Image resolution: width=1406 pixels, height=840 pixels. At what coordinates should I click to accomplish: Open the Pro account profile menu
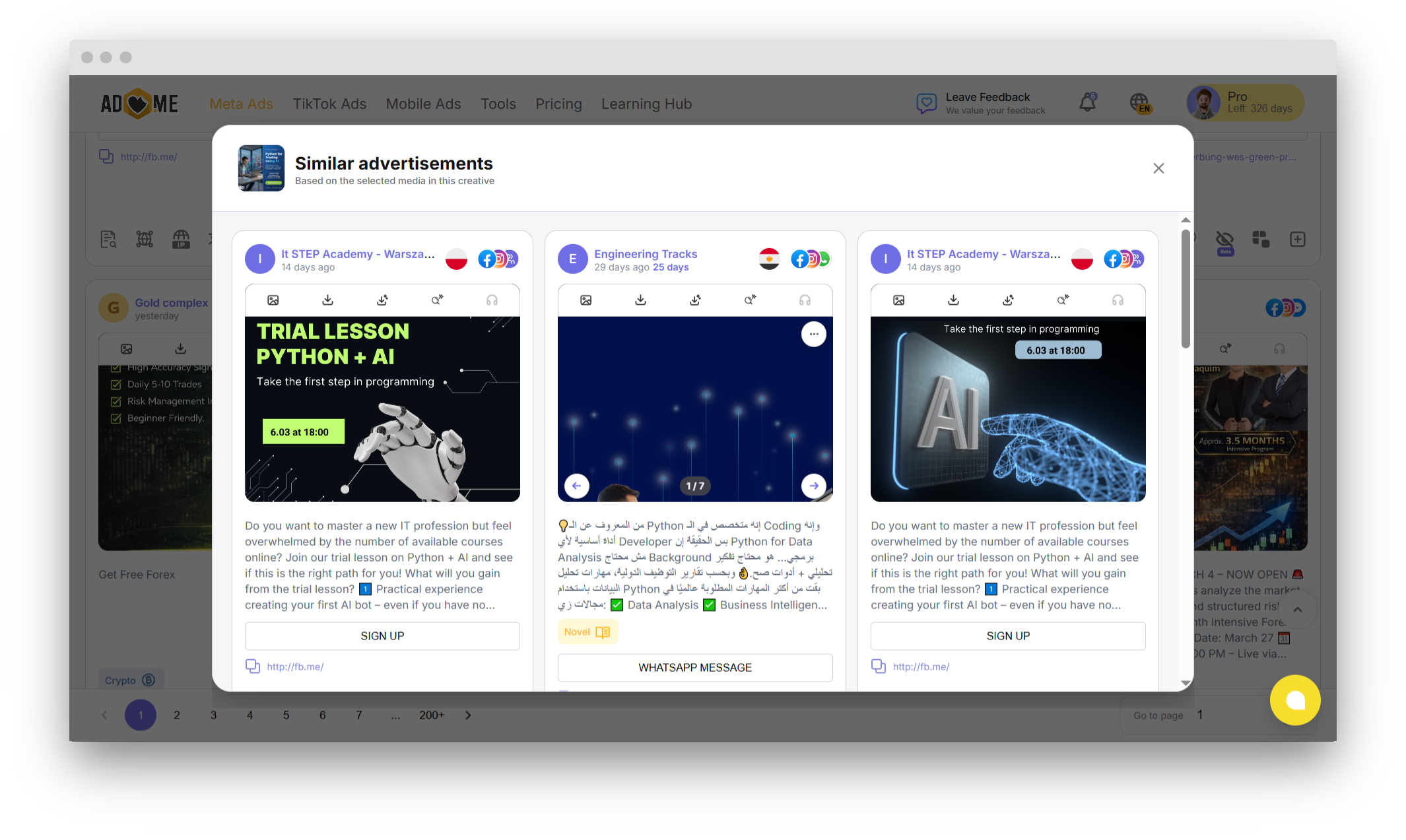1245,103
